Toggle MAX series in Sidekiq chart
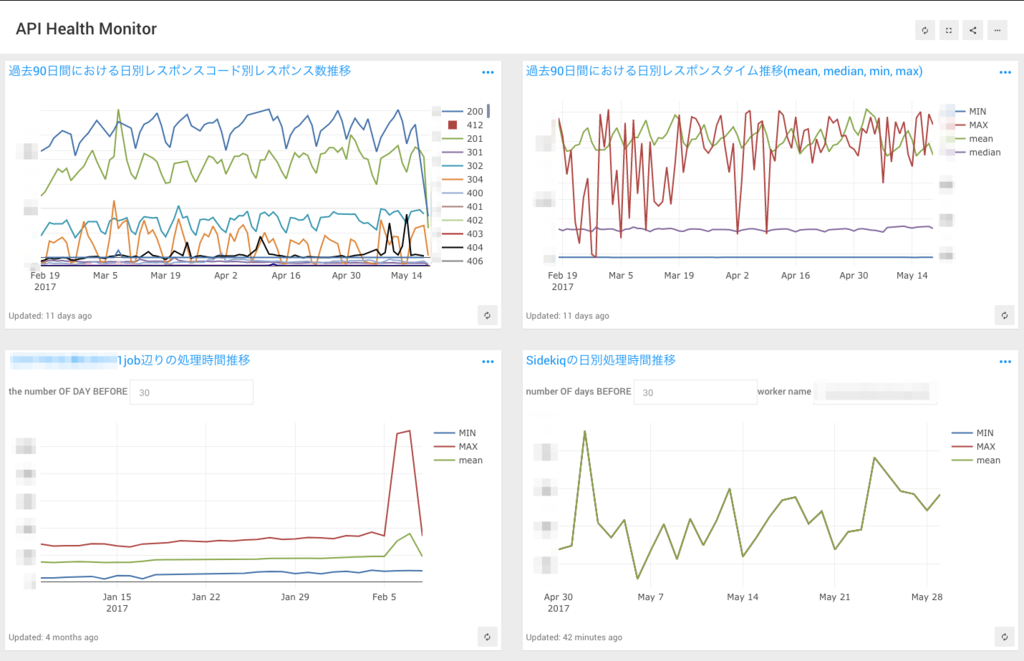Viewport: 1024px width, 661px height. tap(974, 447)
